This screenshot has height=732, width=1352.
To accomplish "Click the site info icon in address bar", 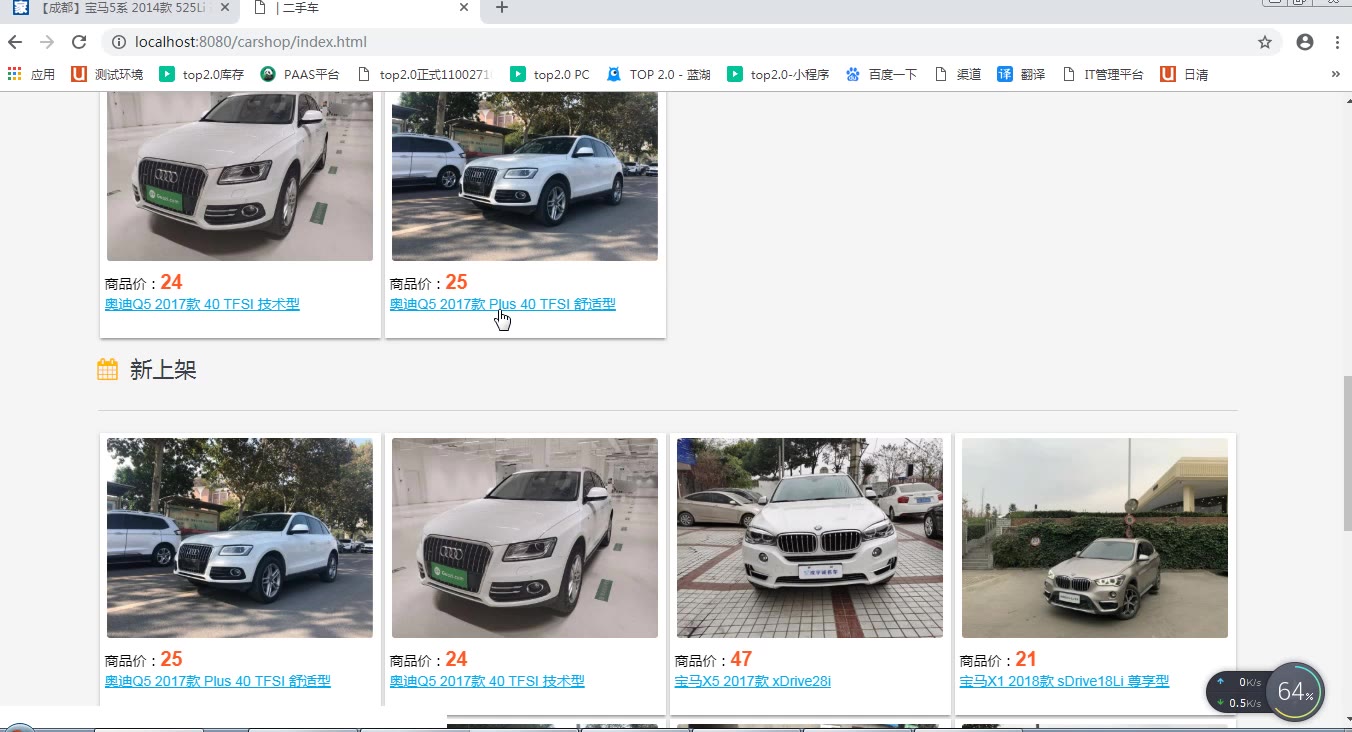I will (118, 42).
